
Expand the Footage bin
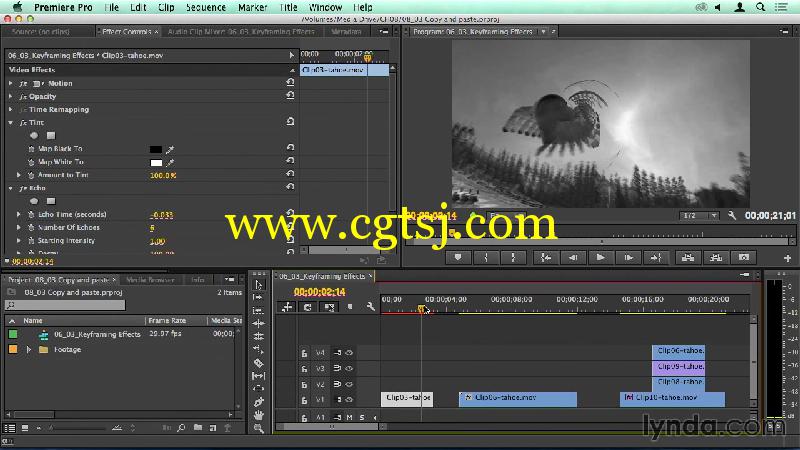(x=29, y=349)
